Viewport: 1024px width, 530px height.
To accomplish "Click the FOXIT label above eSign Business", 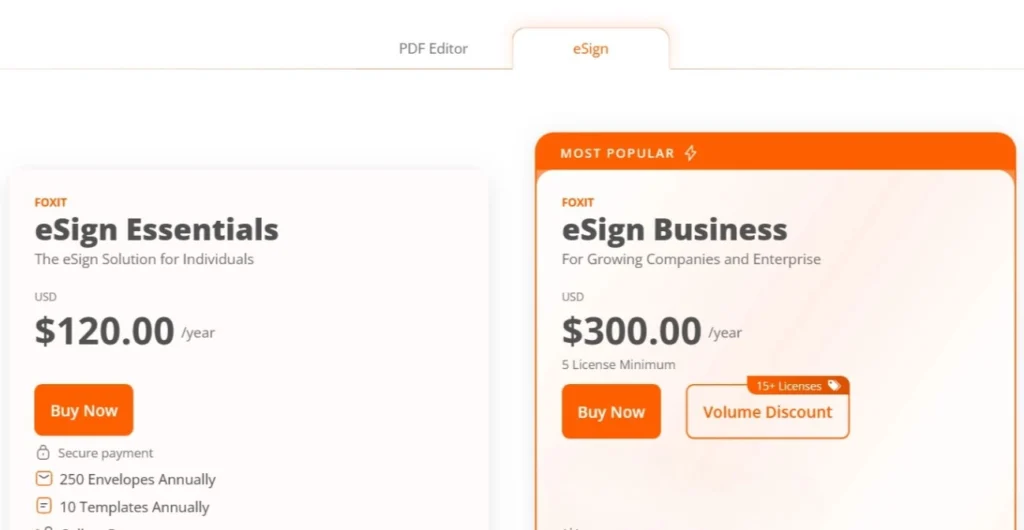I will coord(578,202).
